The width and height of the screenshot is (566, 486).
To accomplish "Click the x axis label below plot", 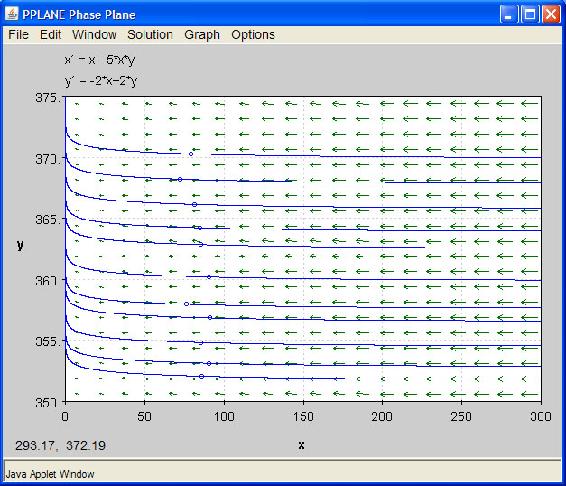I will (301, 445).
